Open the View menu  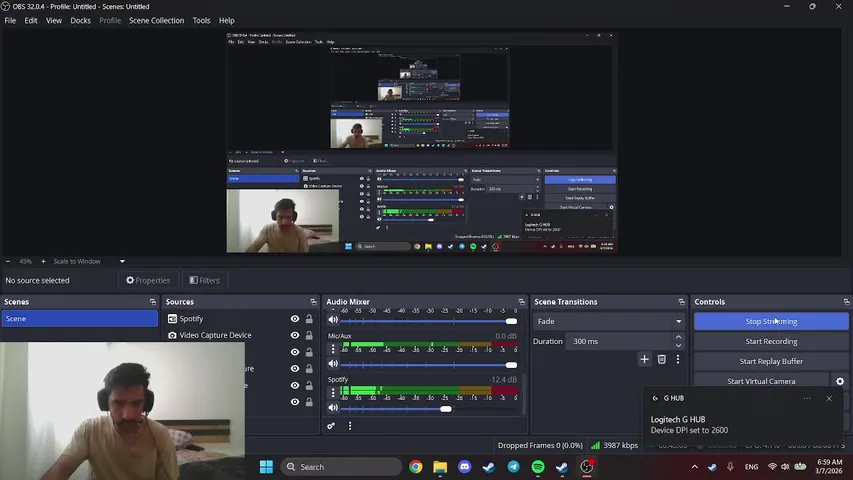coord(54,21)
